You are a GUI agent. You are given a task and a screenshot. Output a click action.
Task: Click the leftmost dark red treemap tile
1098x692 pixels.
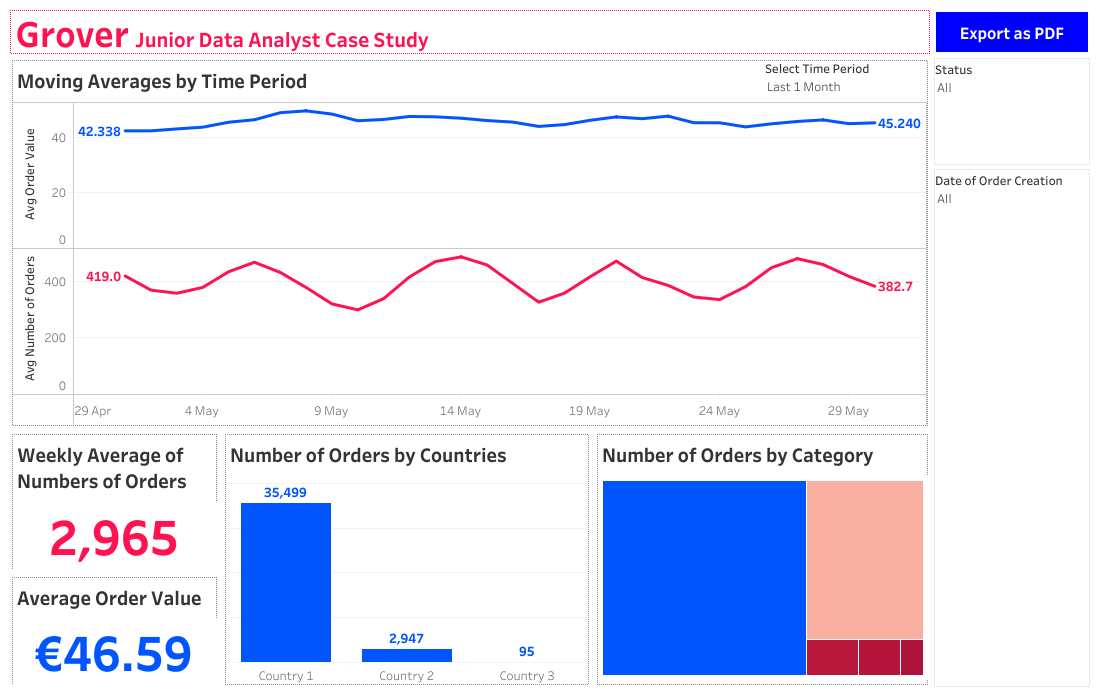point(830,658)
